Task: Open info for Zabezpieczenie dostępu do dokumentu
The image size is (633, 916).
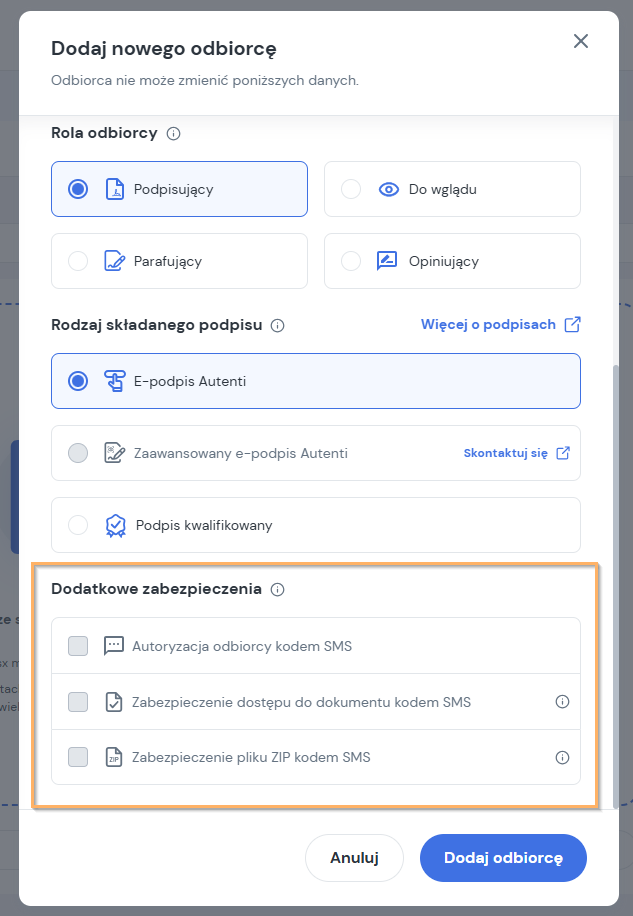Action: (x=562, y=702)
